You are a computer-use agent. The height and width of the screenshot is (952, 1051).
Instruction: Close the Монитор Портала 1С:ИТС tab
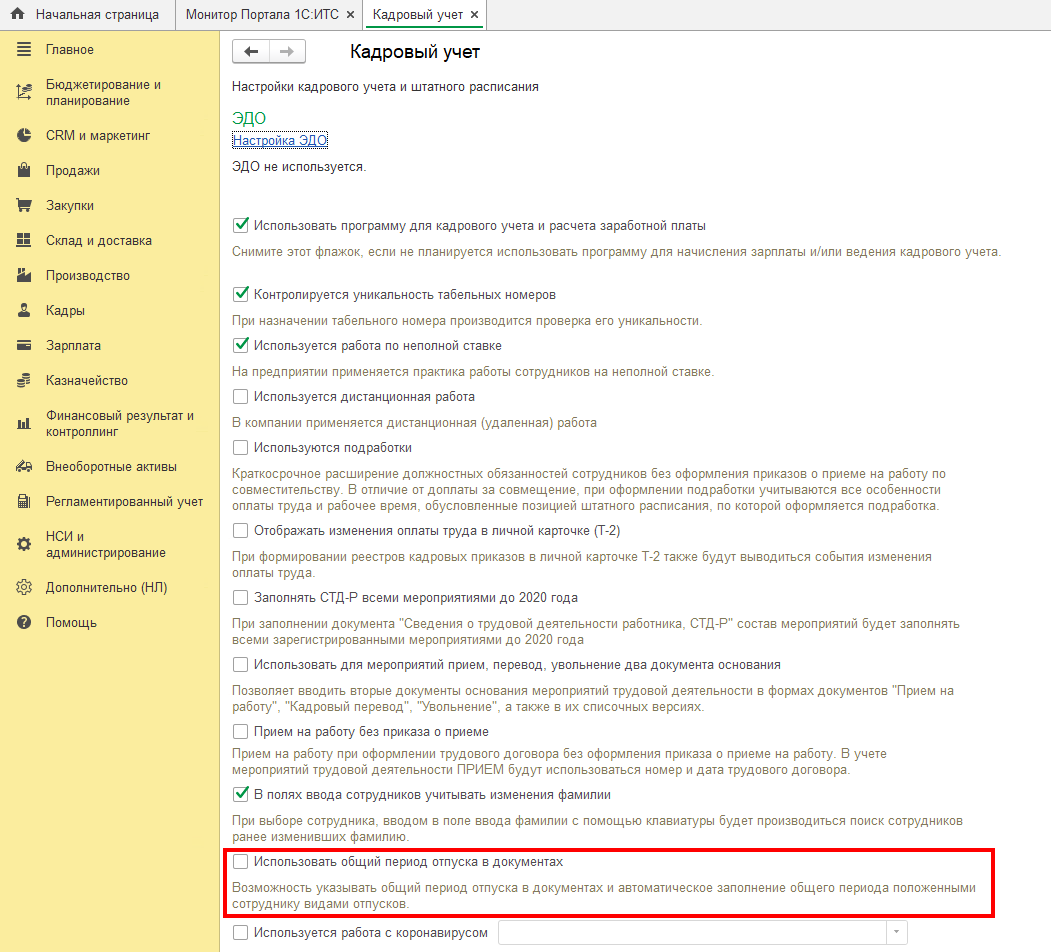pyautogui.click(x=350, y=15)
